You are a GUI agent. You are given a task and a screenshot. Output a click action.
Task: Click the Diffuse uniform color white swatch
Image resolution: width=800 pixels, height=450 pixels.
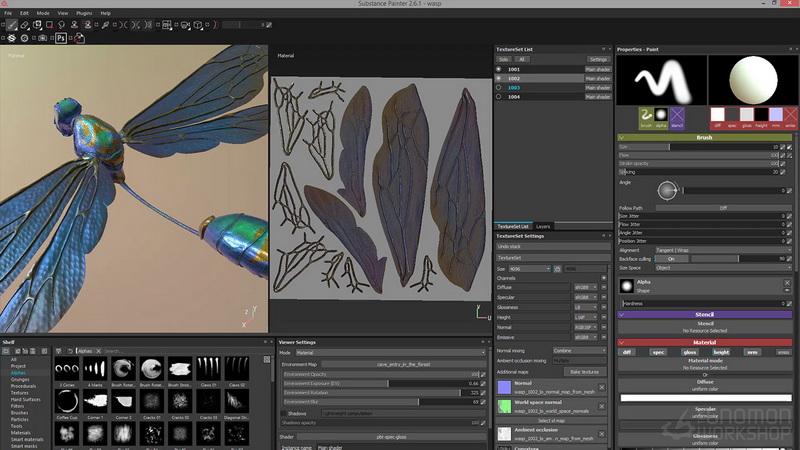[x=706, y=398]
